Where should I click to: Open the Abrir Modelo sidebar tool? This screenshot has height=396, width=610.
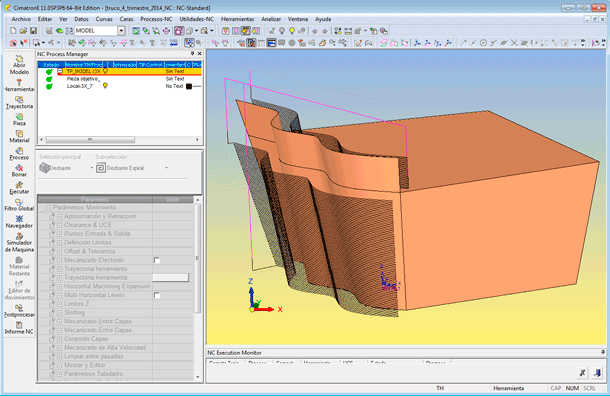(19, 65)
